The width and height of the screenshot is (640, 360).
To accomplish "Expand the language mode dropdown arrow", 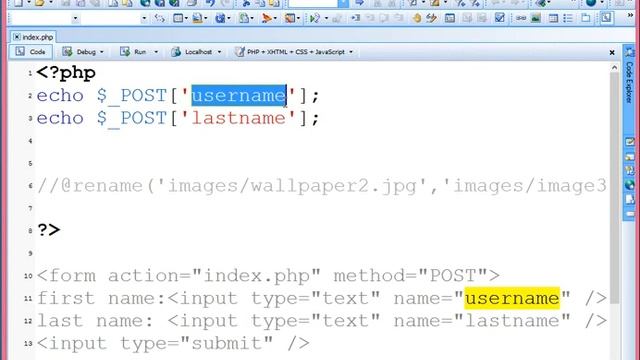I will pos(351,52).
